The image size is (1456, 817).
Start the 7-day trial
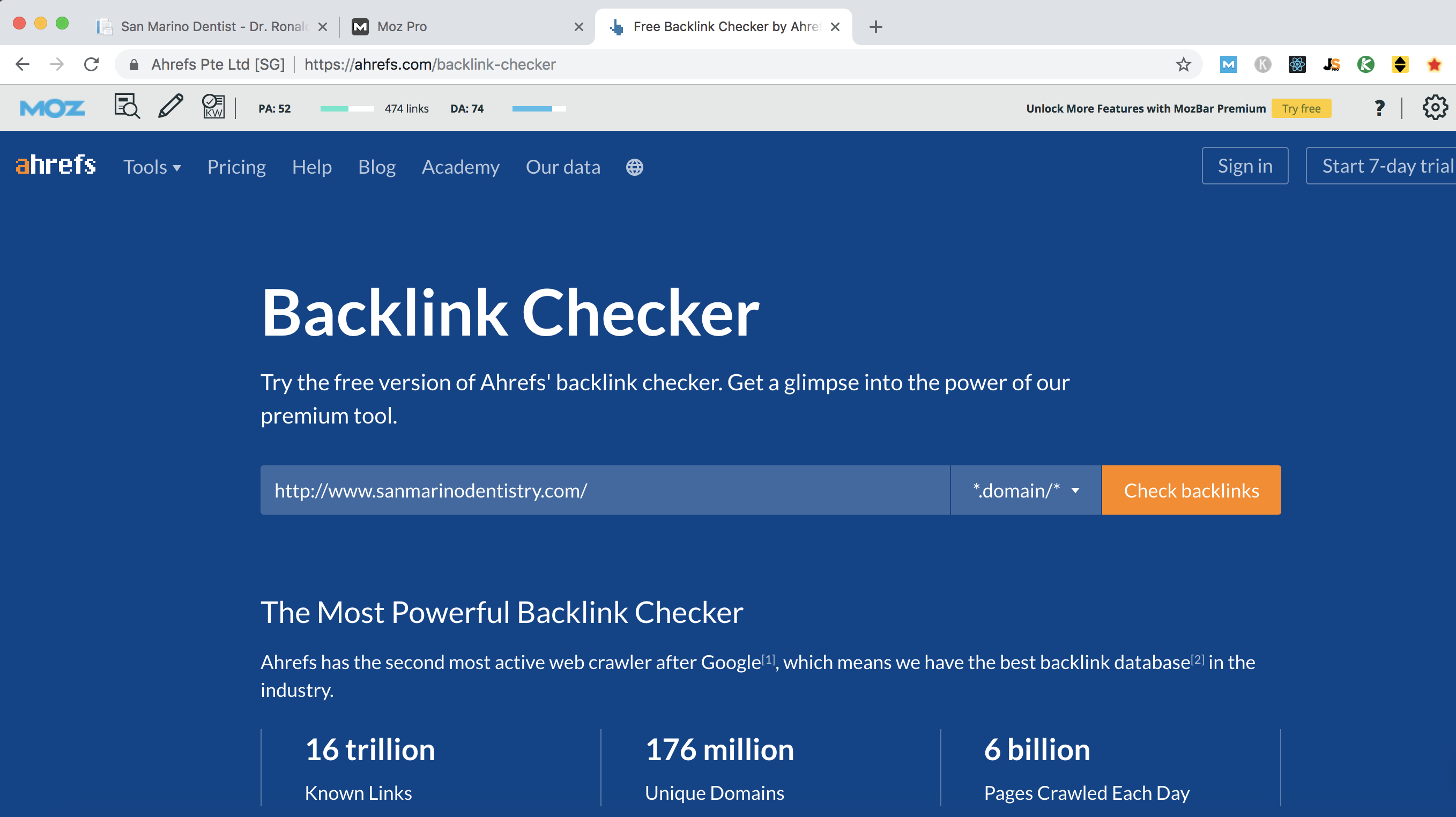1381,166
